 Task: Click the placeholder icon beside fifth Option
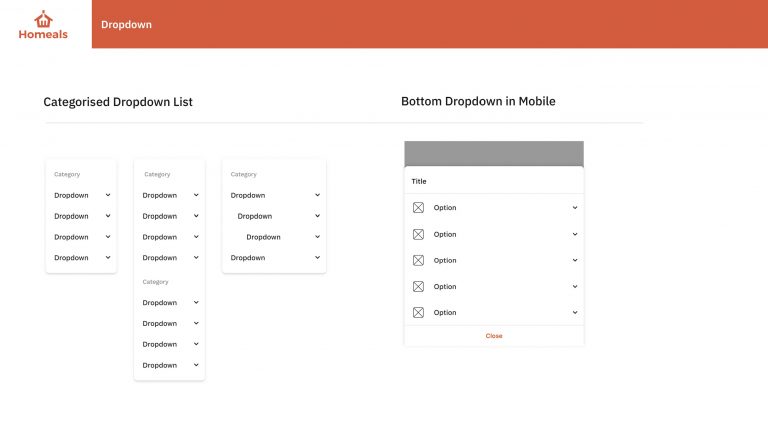418,312
